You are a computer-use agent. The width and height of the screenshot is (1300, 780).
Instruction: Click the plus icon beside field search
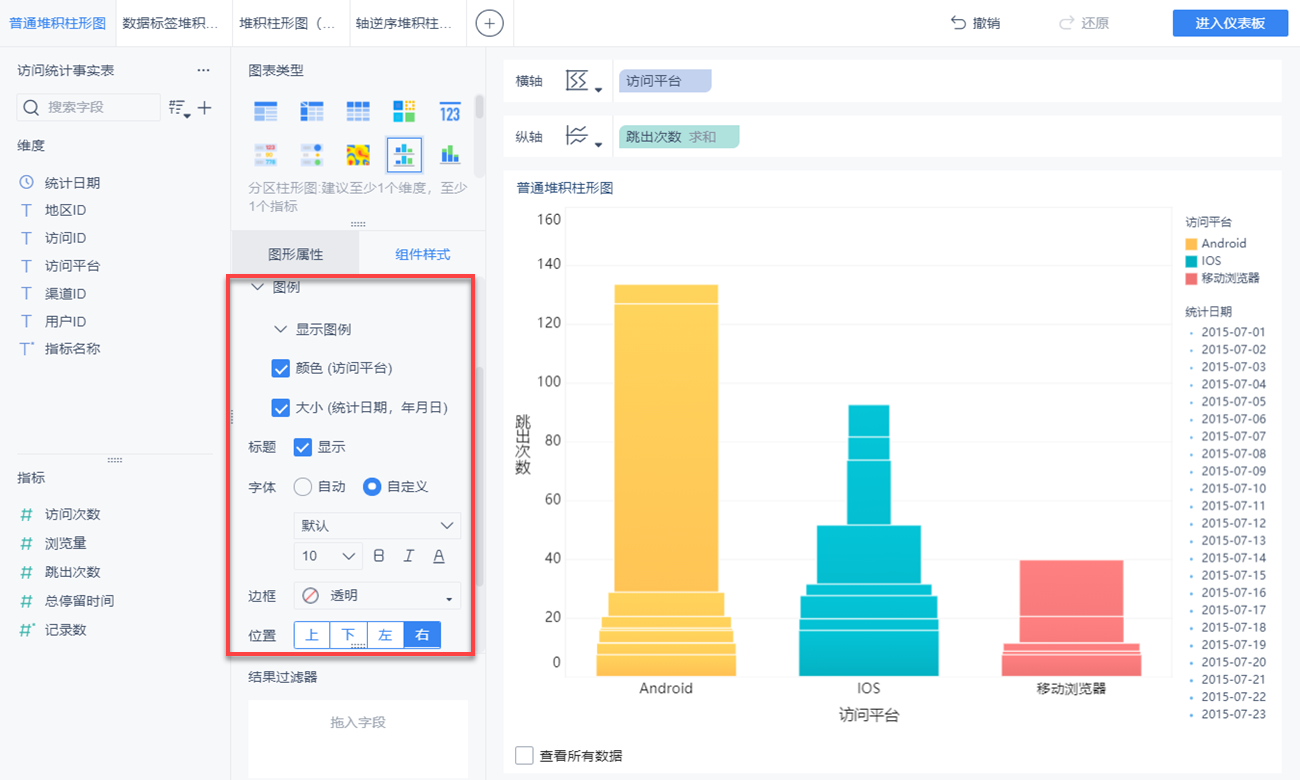[x=205, y=107]
